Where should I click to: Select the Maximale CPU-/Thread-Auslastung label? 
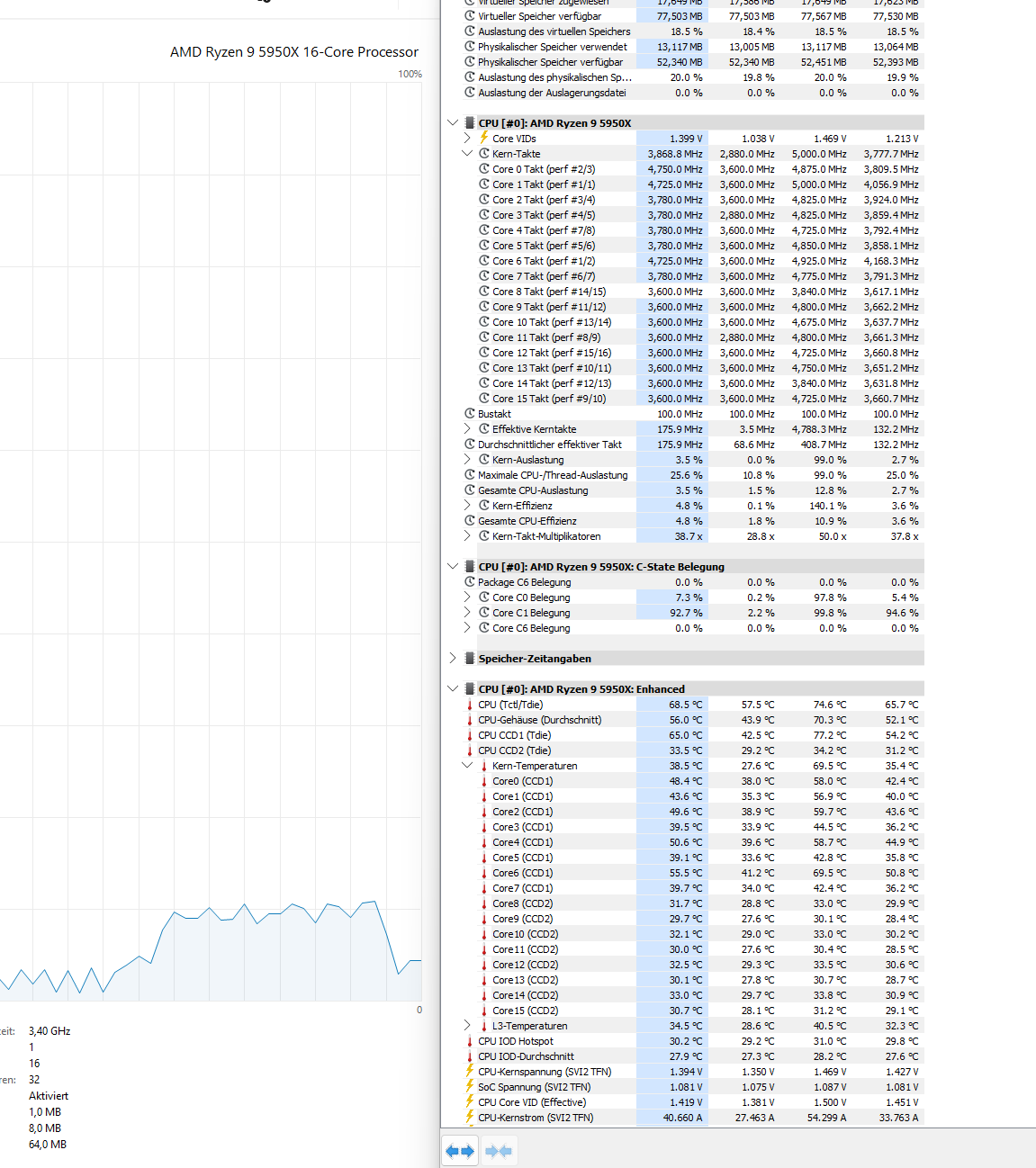(553, 475)
